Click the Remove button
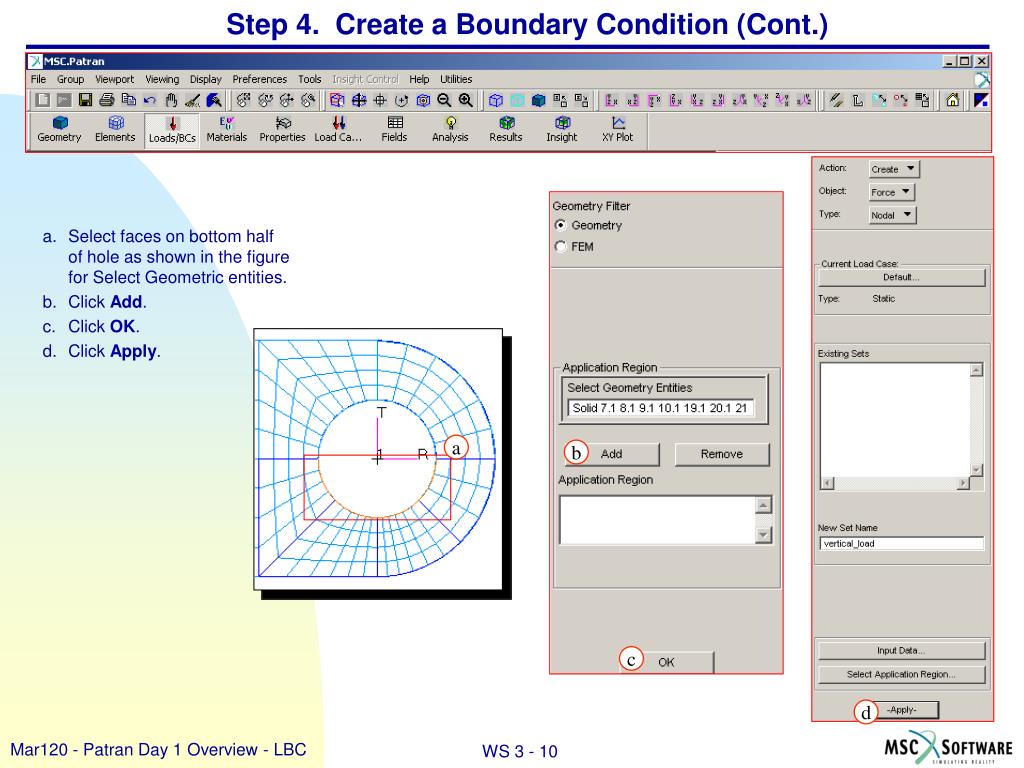The image size is (1024, 768). pos(722,454)
